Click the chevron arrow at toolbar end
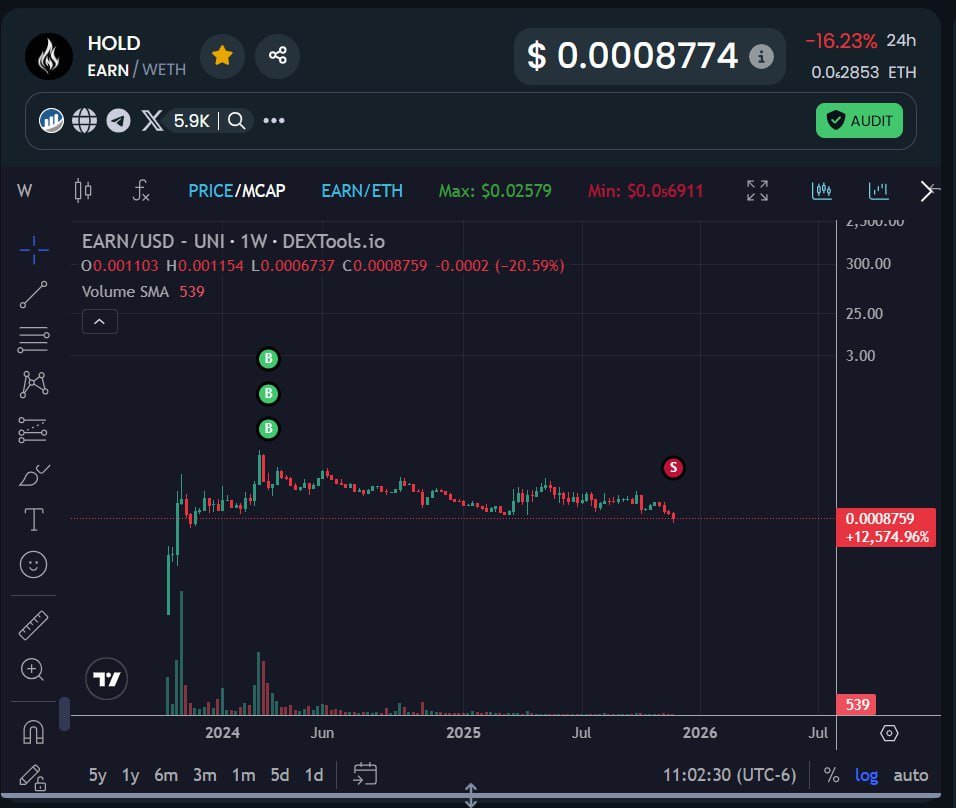The height and width of the screenshot is (808, 956). pyautogui.click(x=928, y=191)
